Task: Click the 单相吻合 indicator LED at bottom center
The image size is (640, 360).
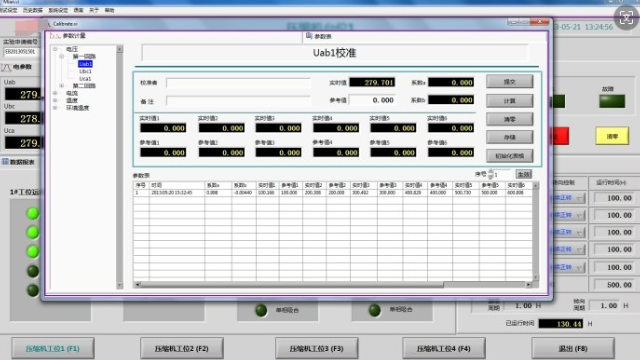Action: tap(261, 310)
